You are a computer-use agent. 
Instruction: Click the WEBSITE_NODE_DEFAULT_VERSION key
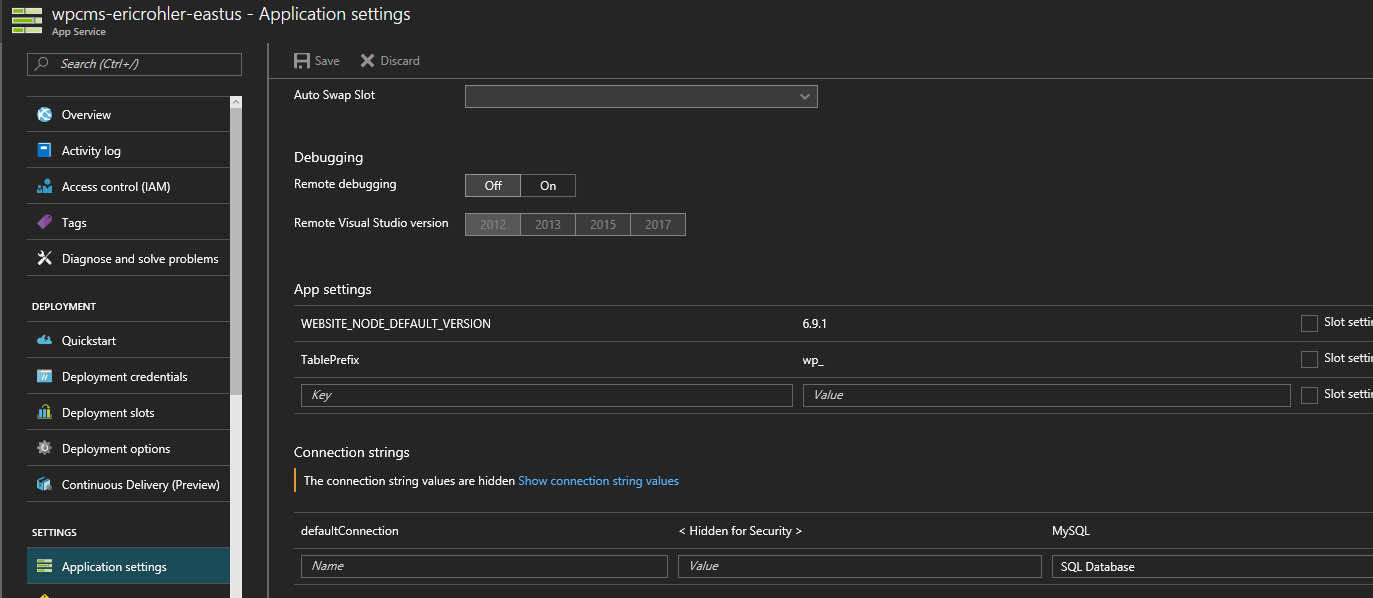click(396, 324)
